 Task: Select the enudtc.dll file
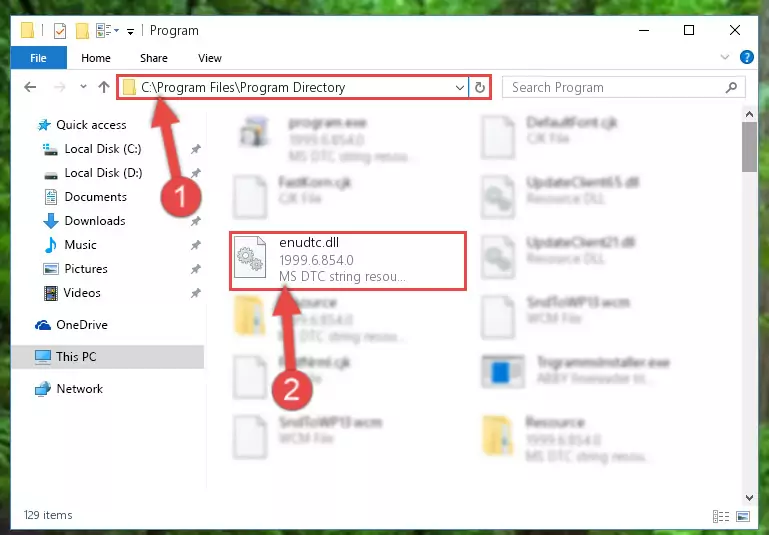tap(348, 261)
